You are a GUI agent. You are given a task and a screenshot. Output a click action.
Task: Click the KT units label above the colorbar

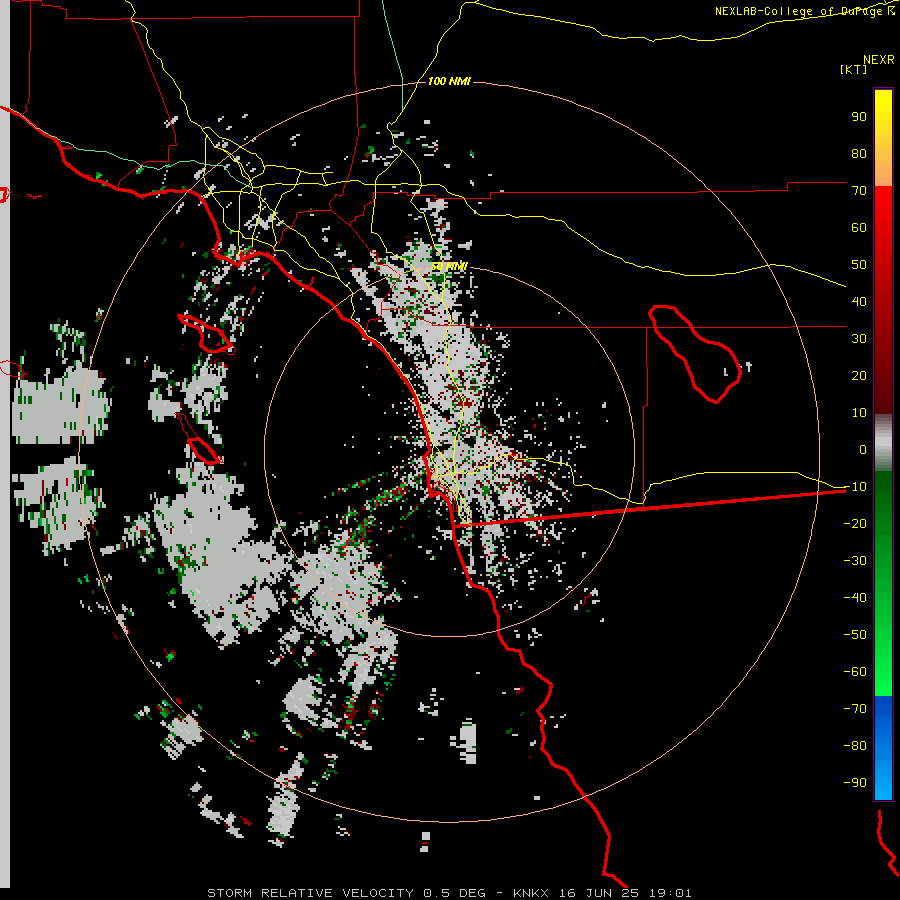click(854, 69)
